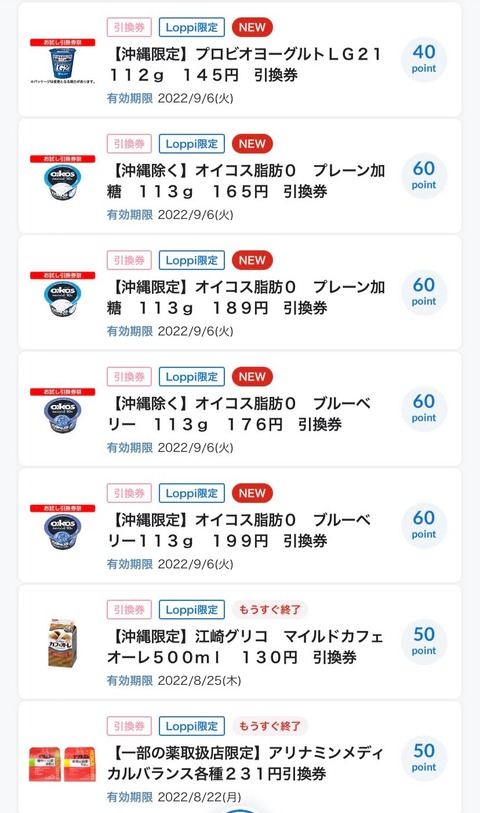Tap the 60 point badge for Oikos 189円
The height and width of the screenshot is (813, 480).
click(x=423, y=292)
